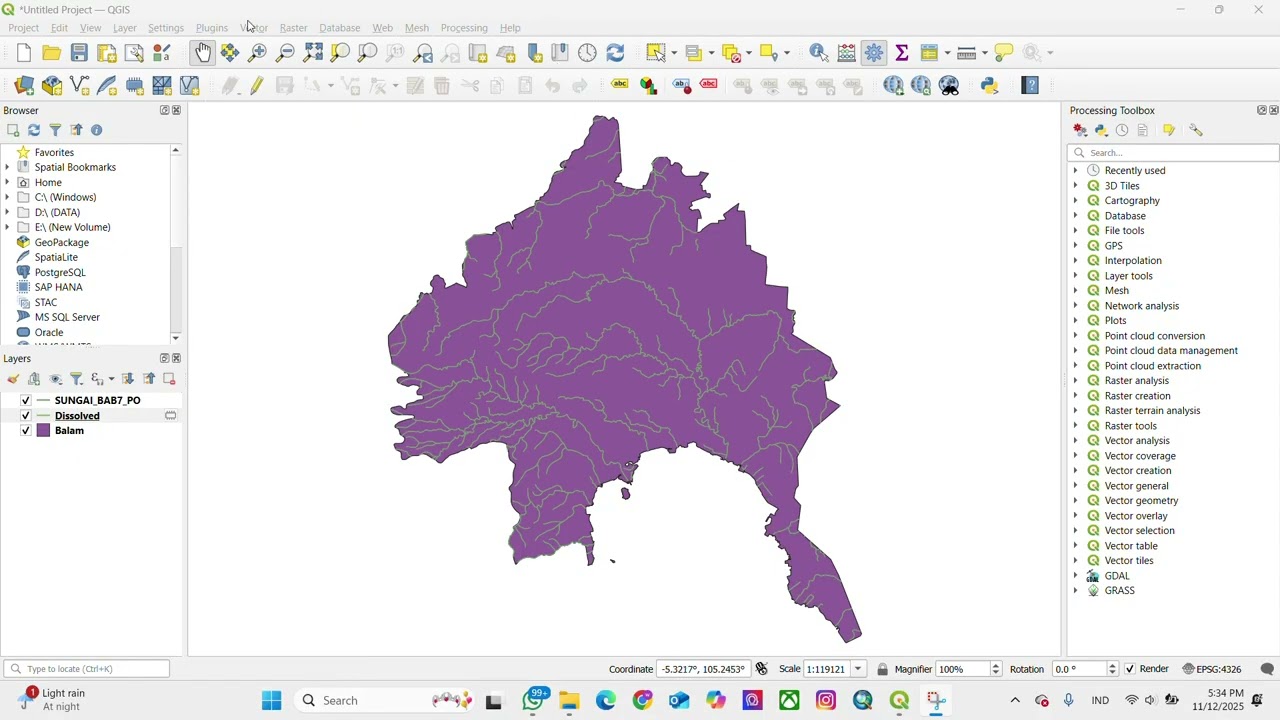This screenshot has height=720, width=1280.
Task: Open the Scale dropdown list
Action: pyautogui.click(x=859, y=669)
